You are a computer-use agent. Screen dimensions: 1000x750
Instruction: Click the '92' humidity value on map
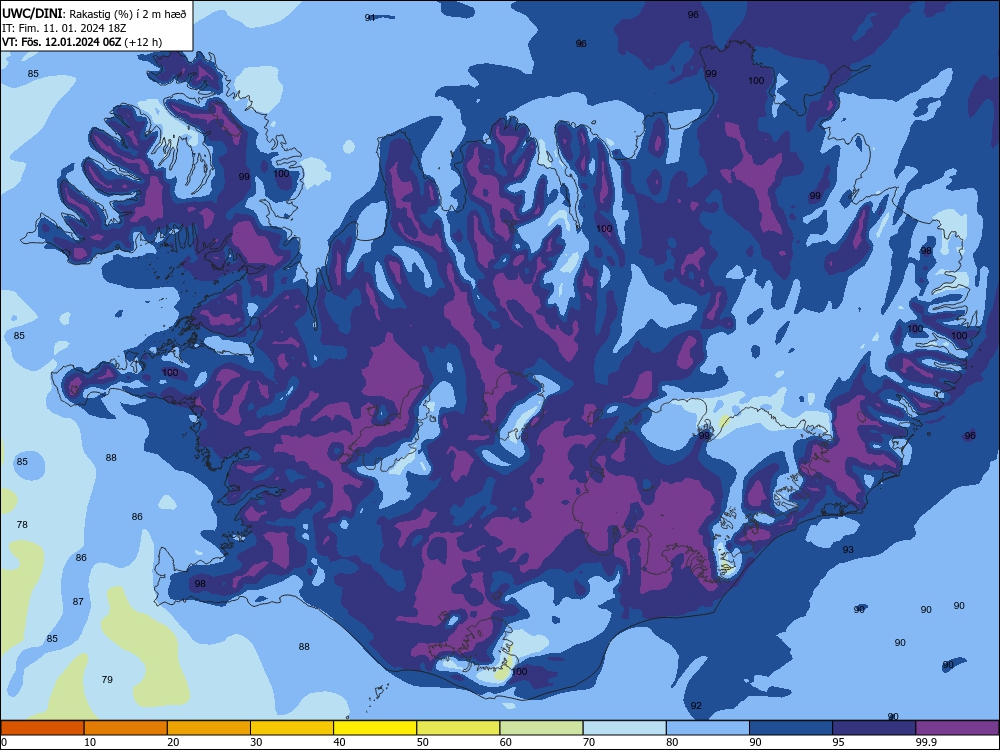(696, 705)
